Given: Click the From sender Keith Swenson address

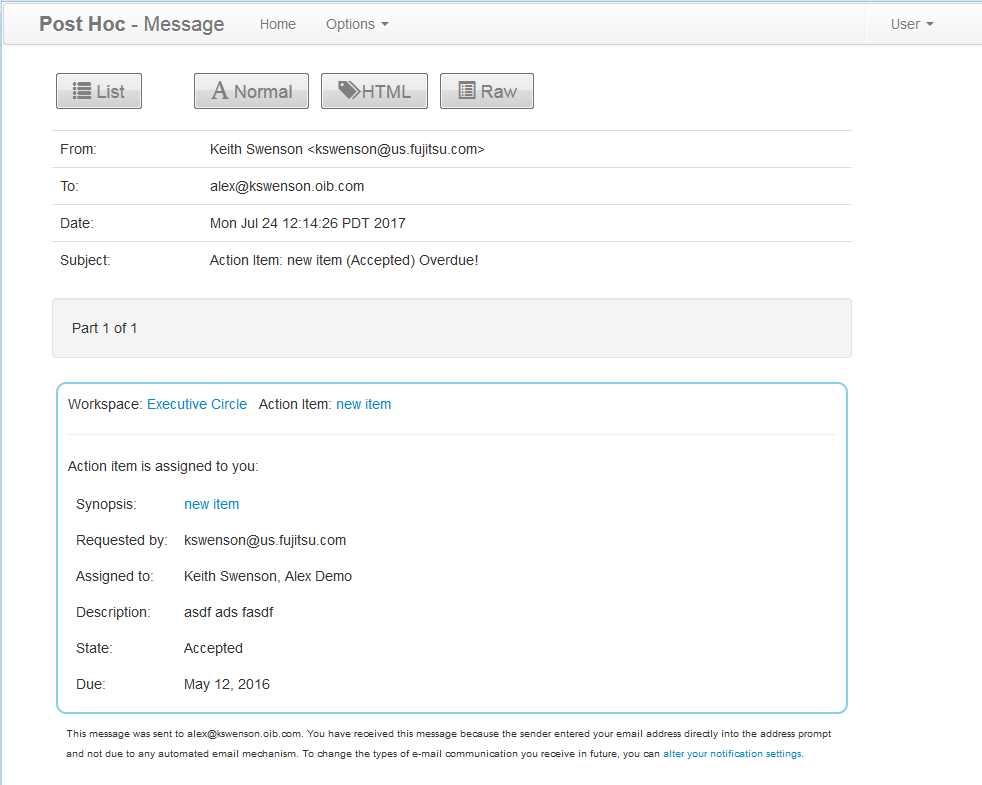Looking at the screenshot, I should [x=347, y=149].
